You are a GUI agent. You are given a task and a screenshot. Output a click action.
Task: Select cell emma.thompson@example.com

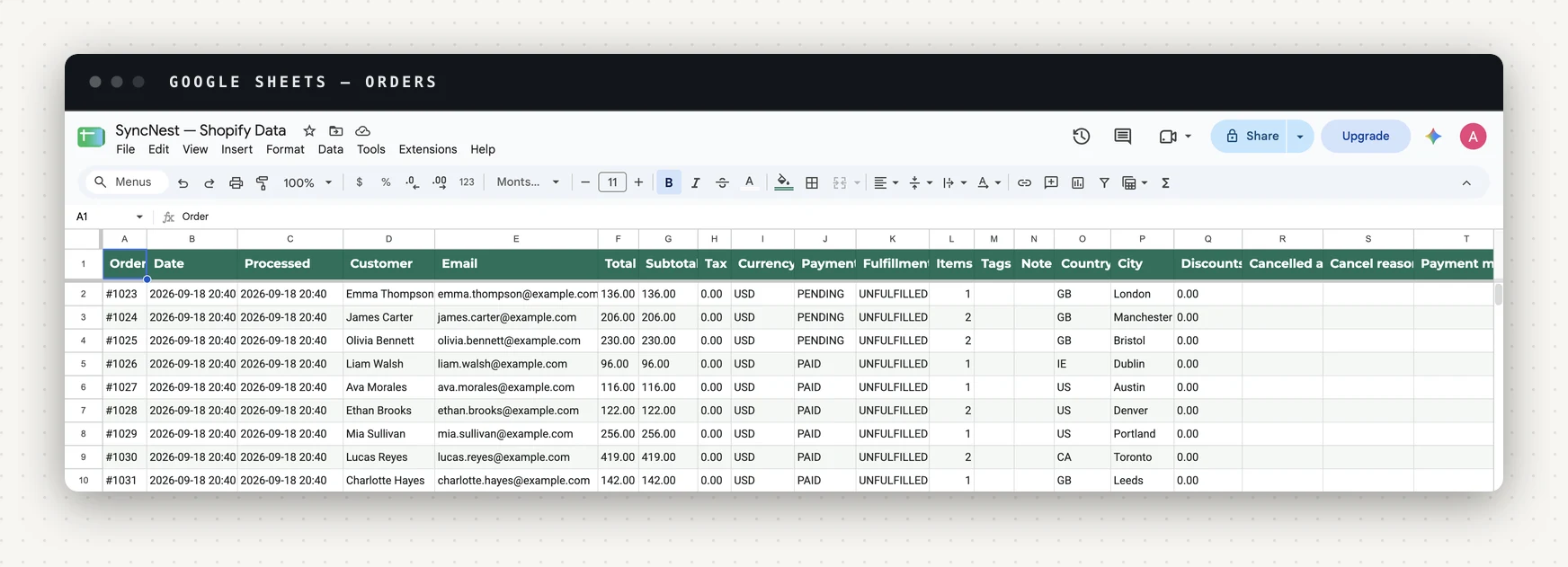516,294
